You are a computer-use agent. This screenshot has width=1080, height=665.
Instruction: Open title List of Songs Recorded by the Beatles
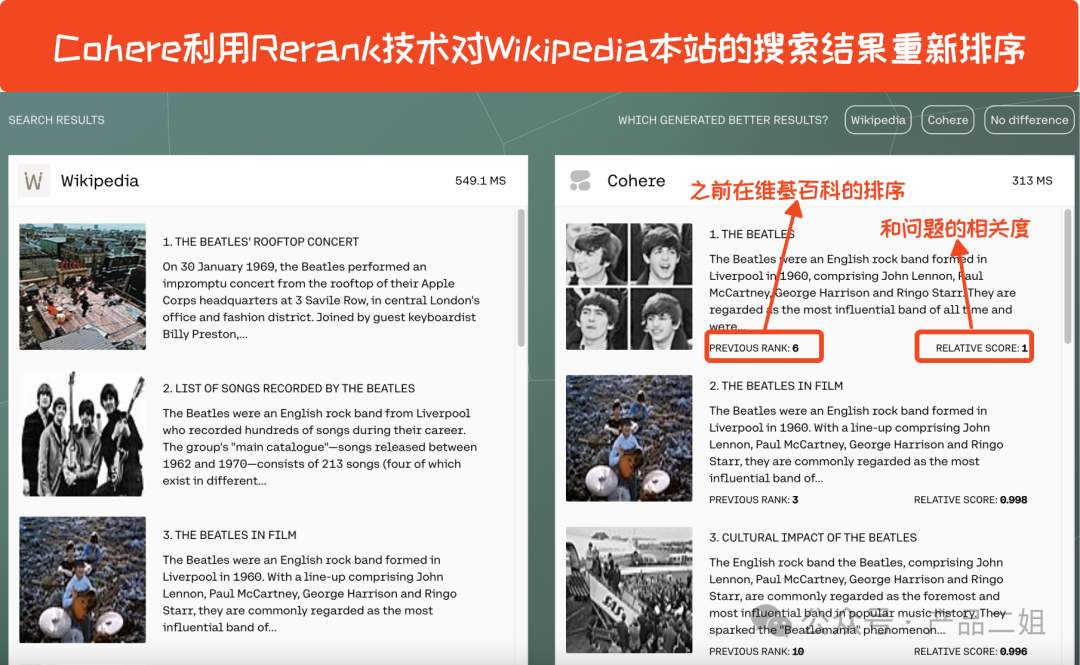click(x=289, y=389)
